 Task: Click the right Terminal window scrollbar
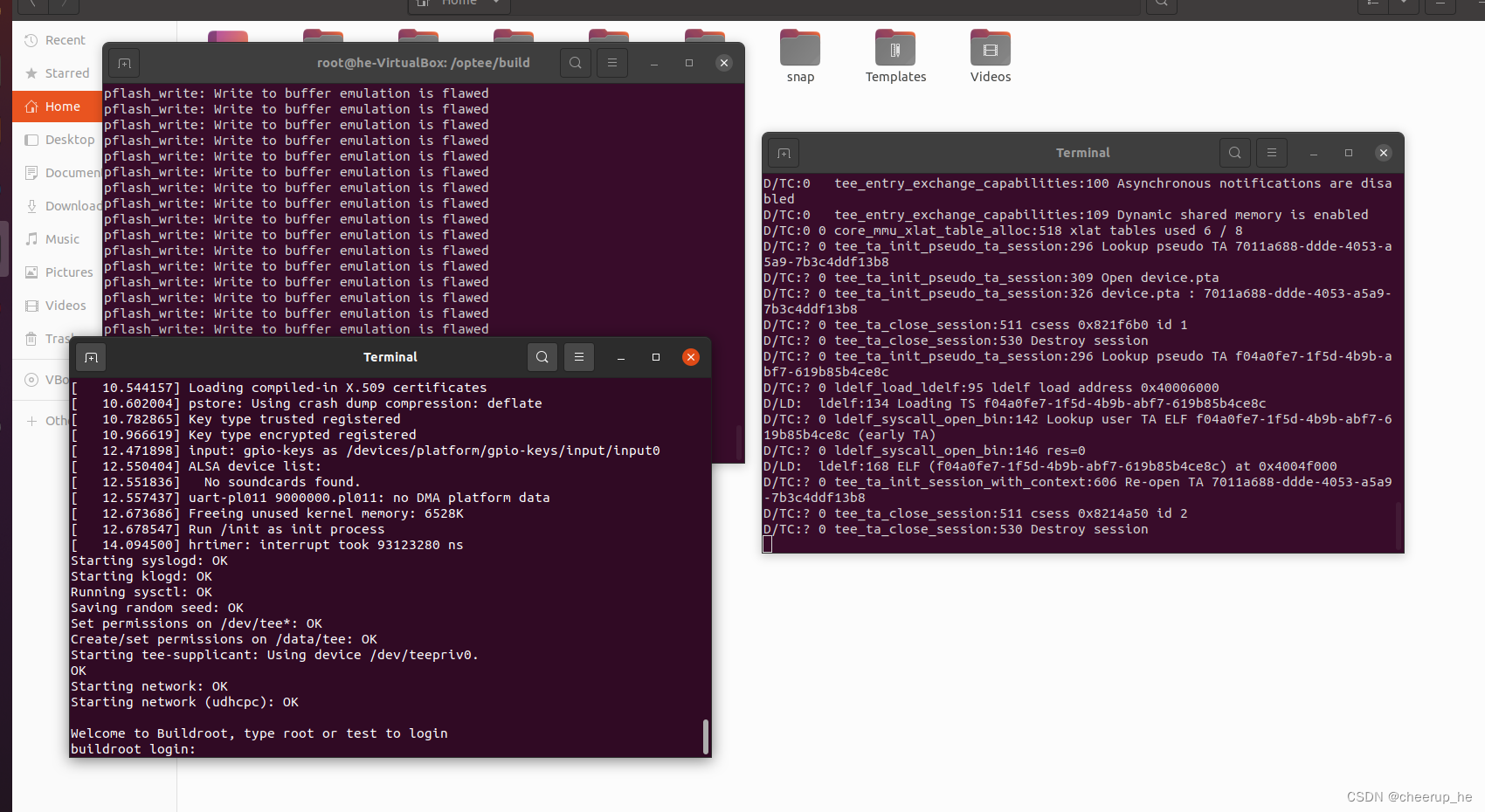(1399, 526)
